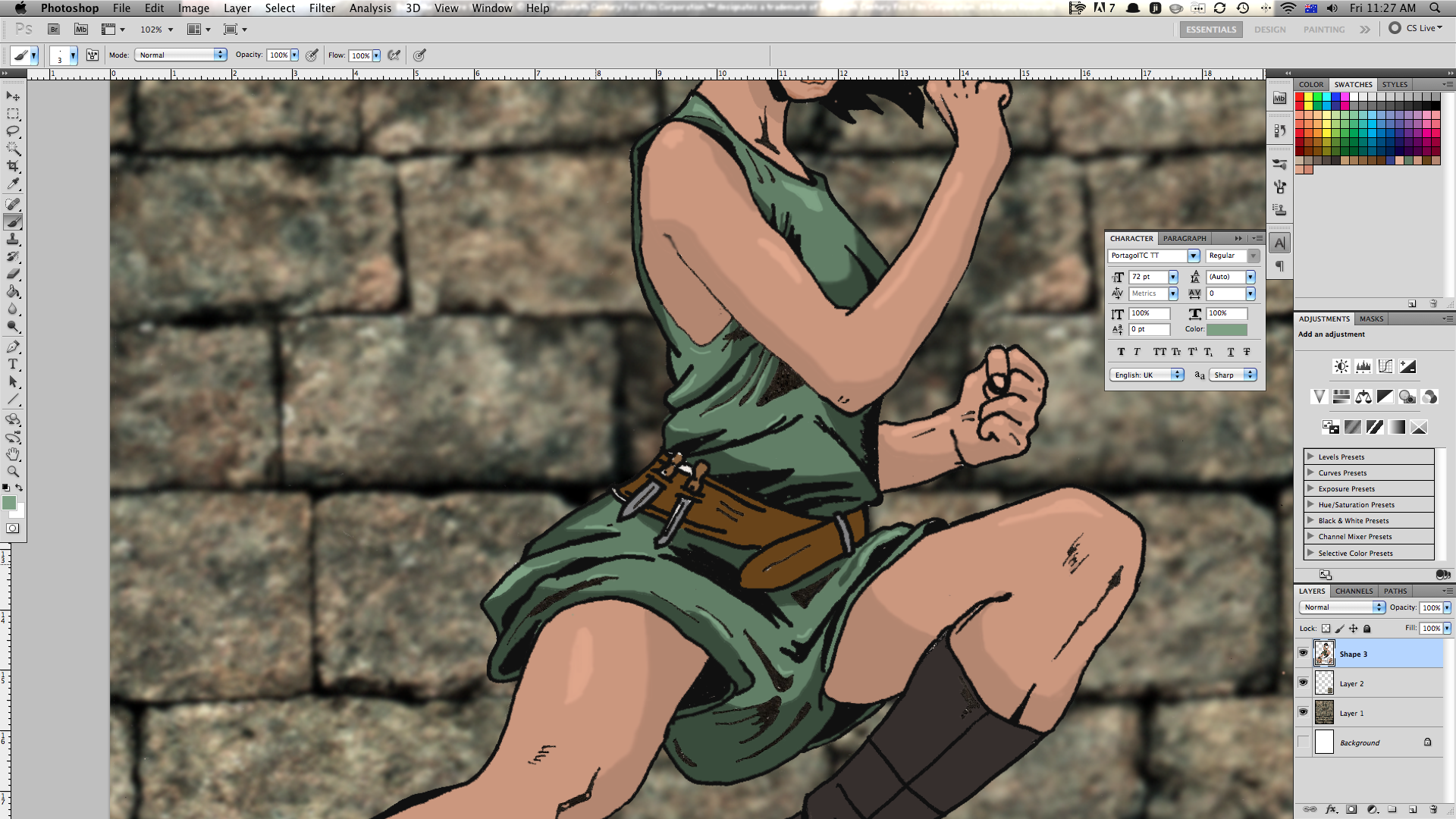Select the Move tool
Image resolution: width=1456 pixels, height=819 pixels.
[x=13, y=96]
